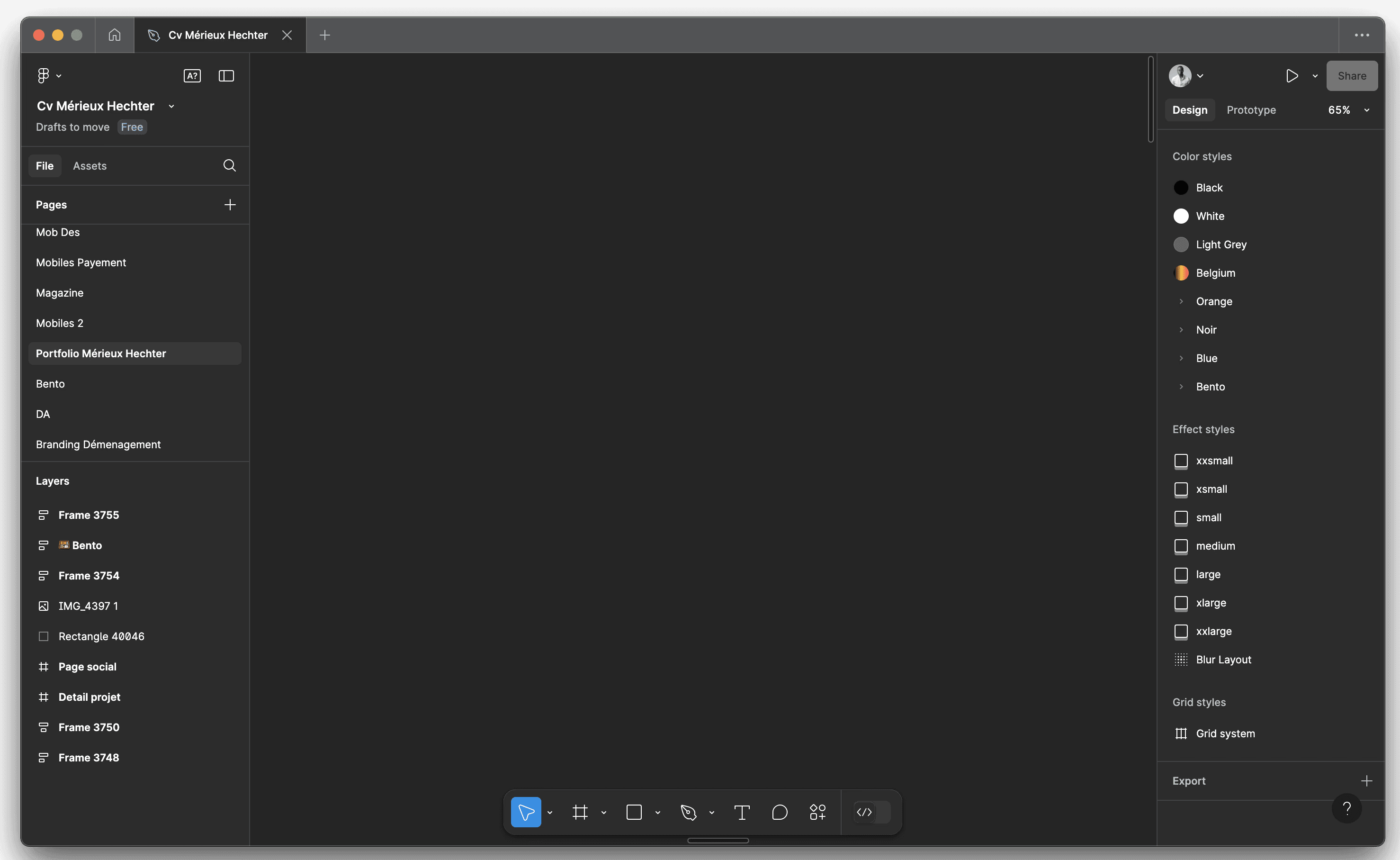The image size is (1400, 860).
Task: Click the Present play button
Action: (1292, 76)
